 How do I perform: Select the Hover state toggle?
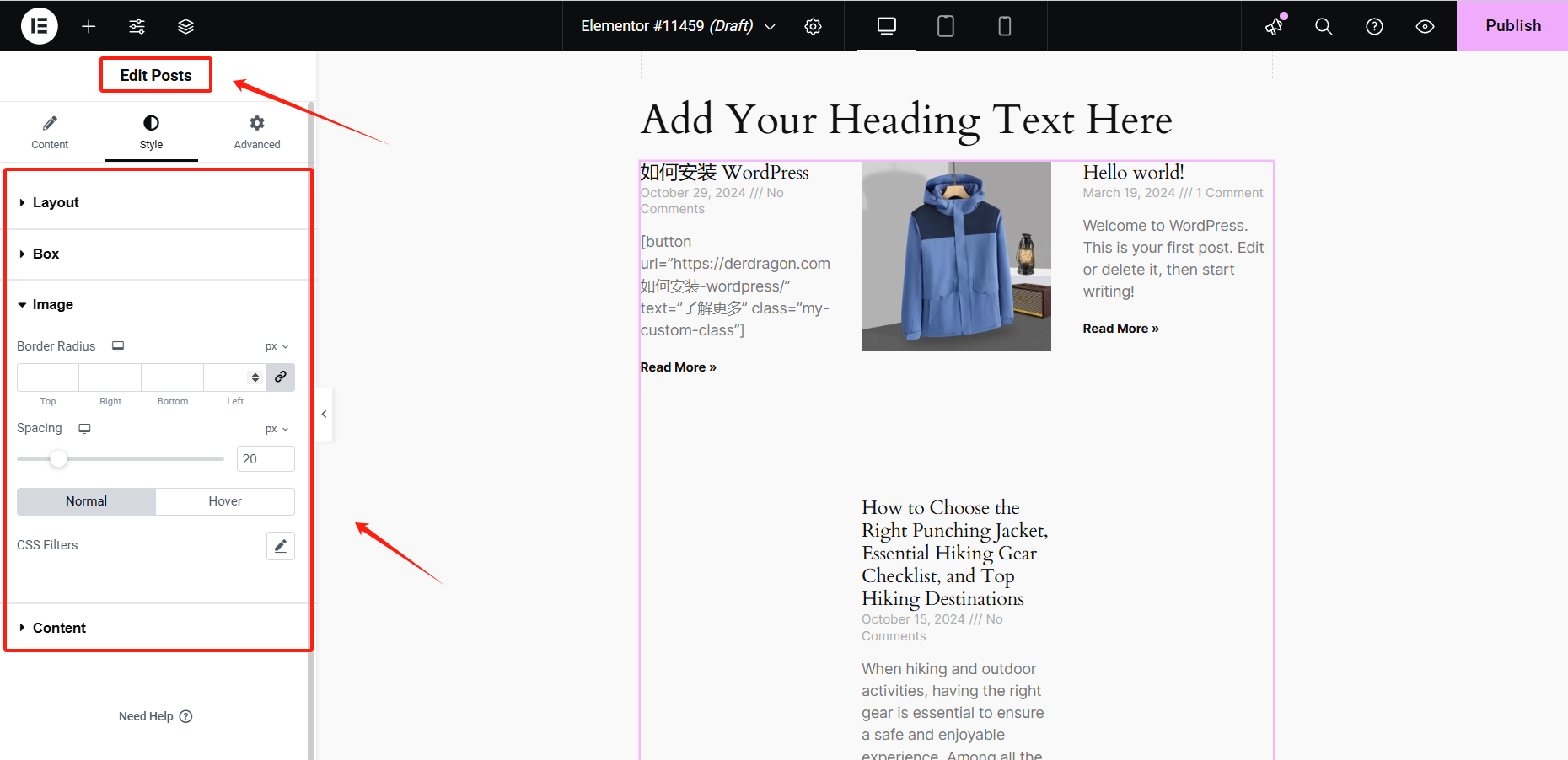tap(225, 501)
